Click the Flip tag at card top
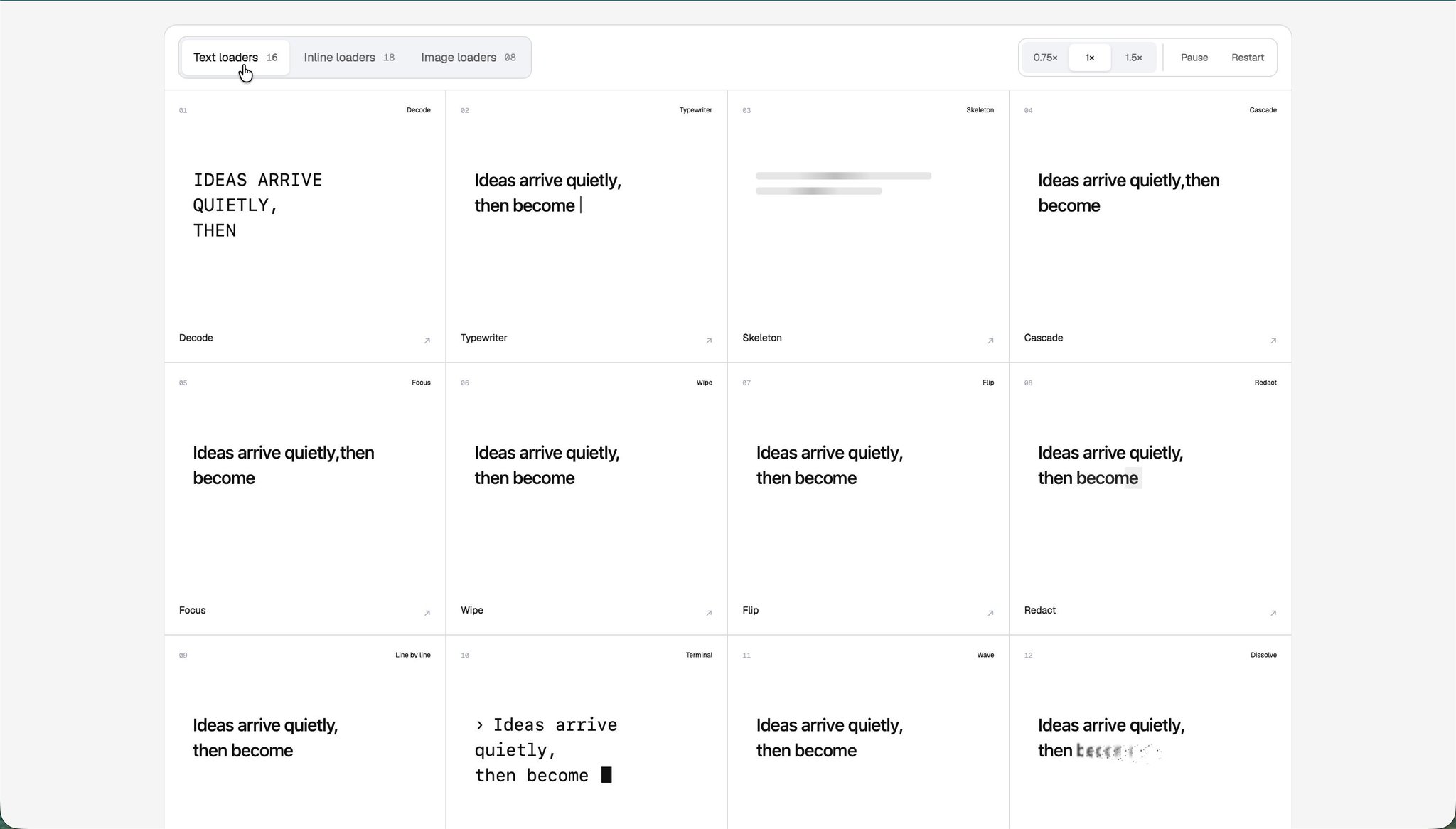 click(x=988, y=383)
